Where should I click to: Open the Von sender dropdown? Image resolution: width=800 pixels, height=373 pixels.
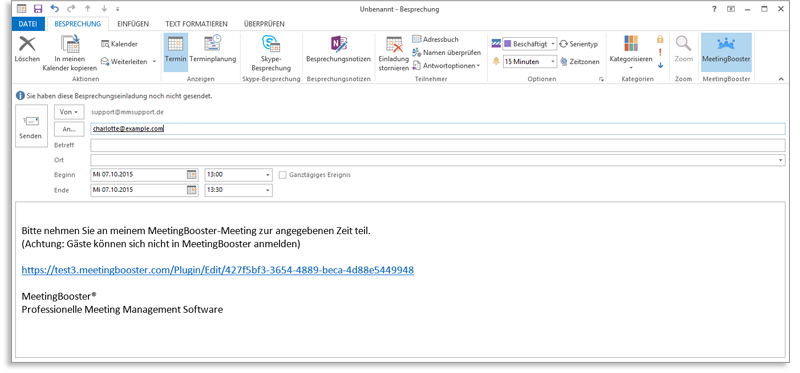69,112
